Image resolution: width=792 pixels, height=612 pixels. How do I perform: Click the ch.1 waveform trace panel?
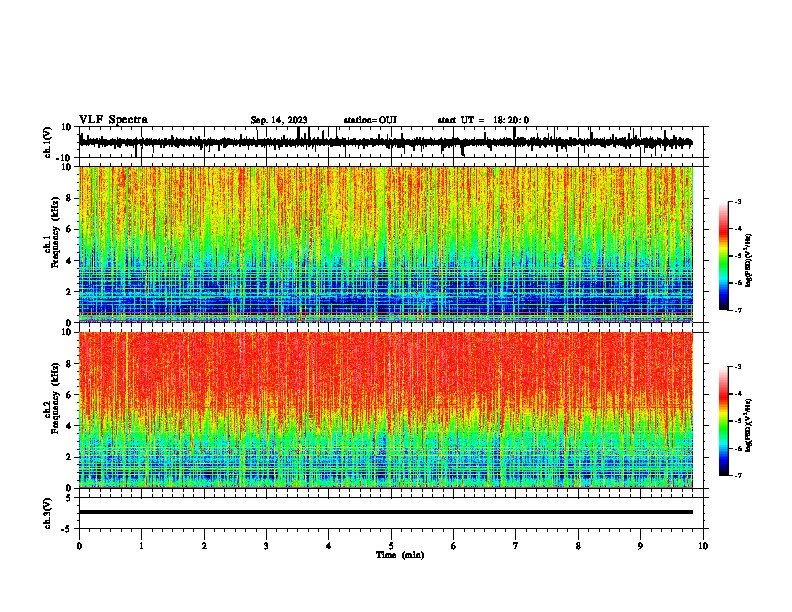coord(391,142)
